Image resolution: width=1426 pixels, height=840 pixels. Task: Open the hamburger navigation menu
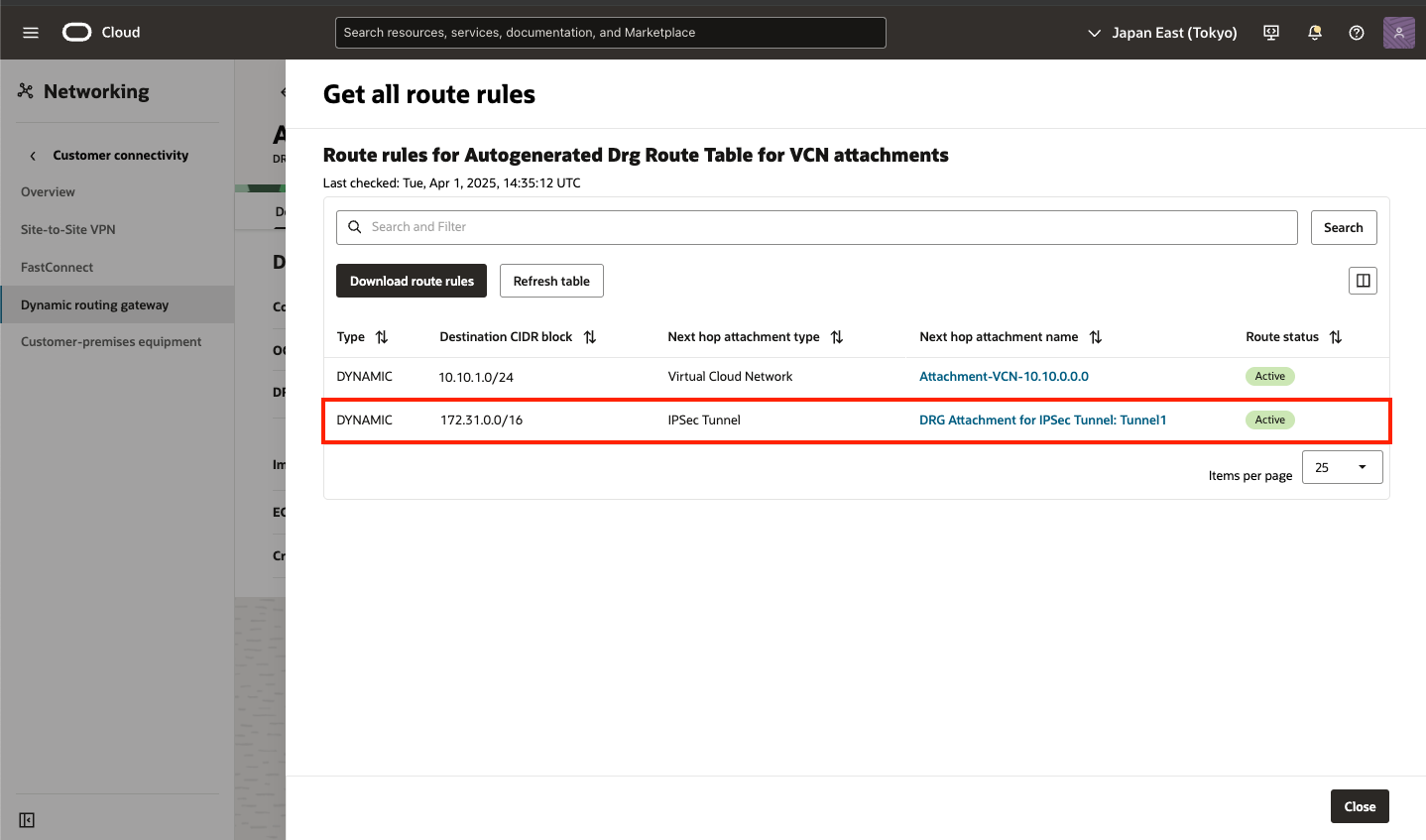tap(31, 33)
